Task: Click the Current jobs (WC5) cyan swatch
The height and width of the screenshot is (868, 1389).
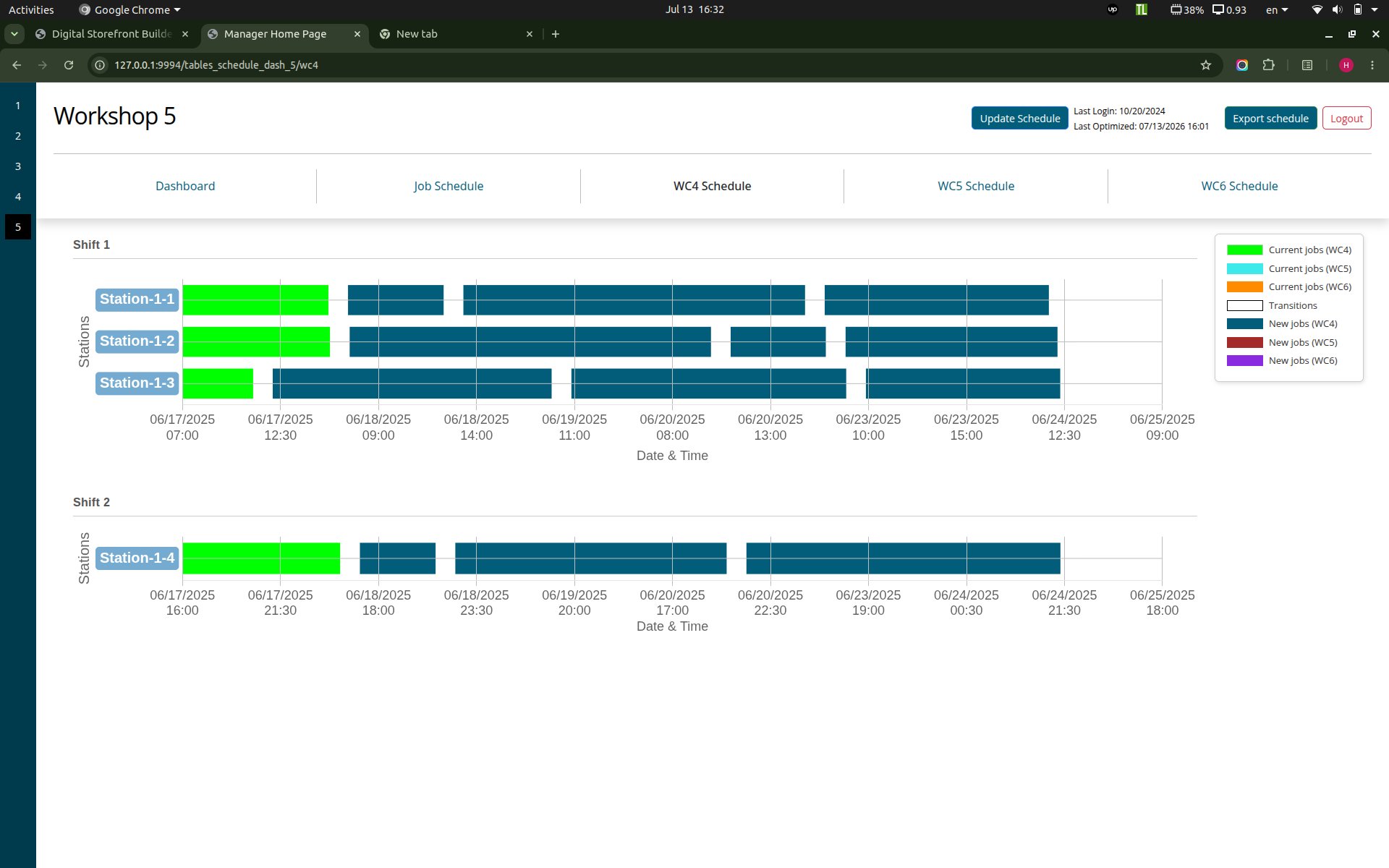Action: (1244, 268)
